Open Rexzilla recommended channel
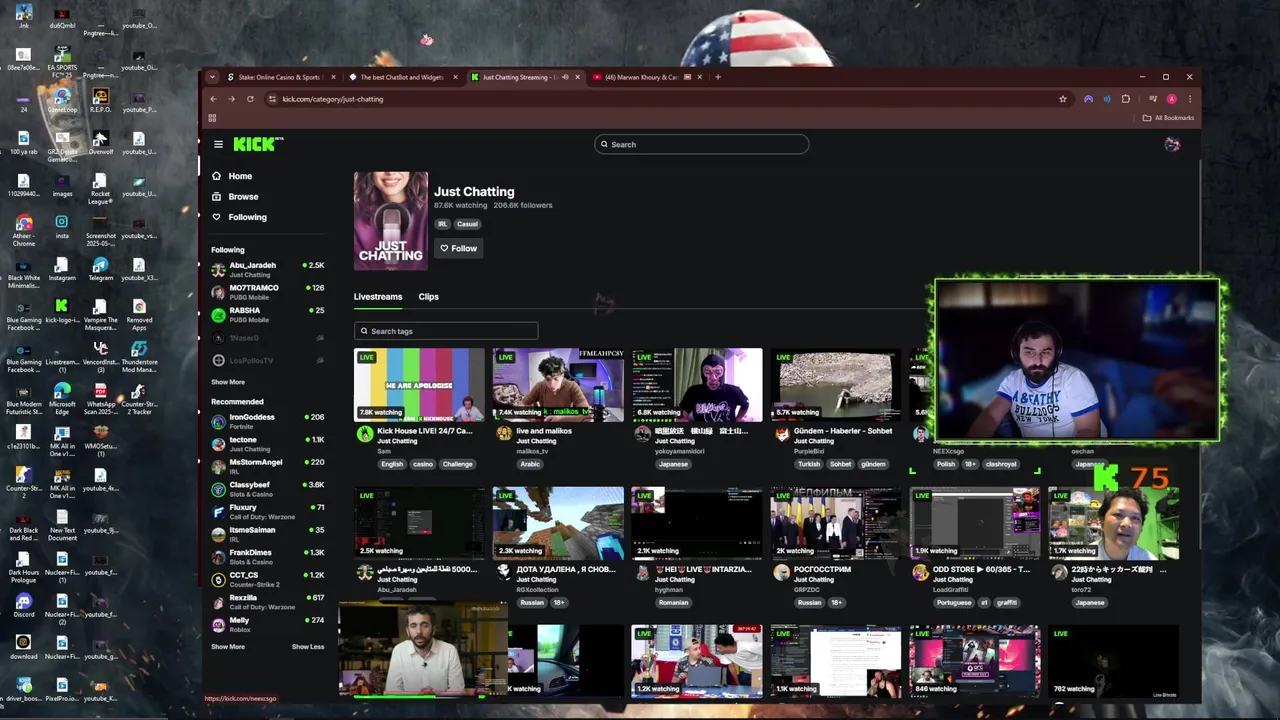Image resolution: width=1280 pixels, height=720 pixels. tap(268, 601)
